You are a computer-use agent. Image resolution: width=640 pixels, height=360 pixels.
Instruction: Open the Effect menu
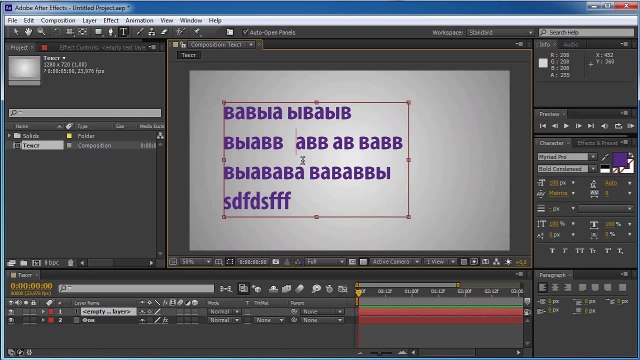[111, 20]
